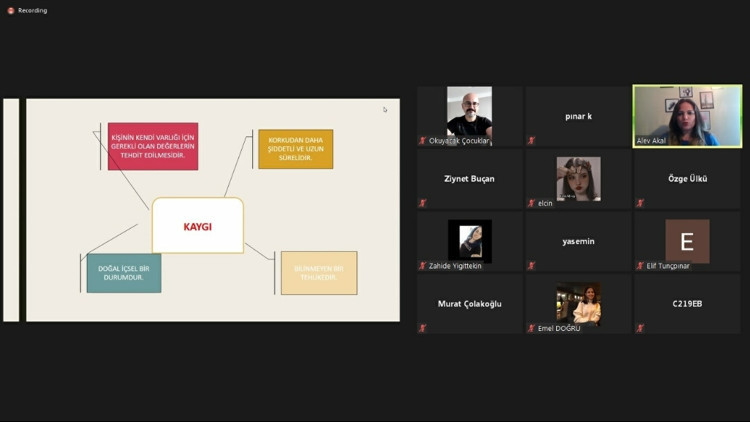The height and width of the screenshot is (422, 750).
Task: Click the beige "BİLİNMEYEN BİR TEHLİKEDİR" box
Action: 318,273
